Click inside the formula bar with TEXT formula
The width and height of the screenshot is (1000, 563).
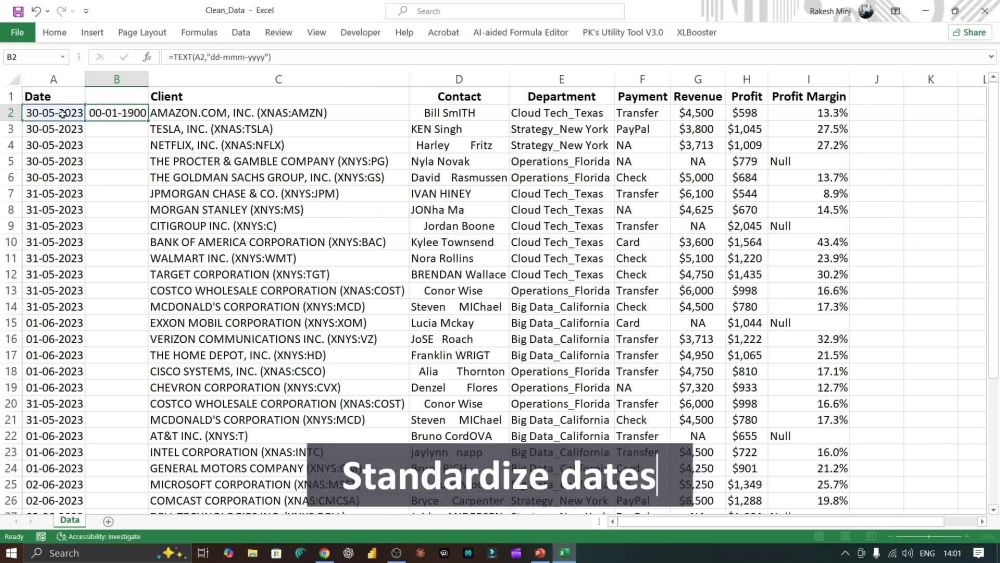tap(573, 57)
